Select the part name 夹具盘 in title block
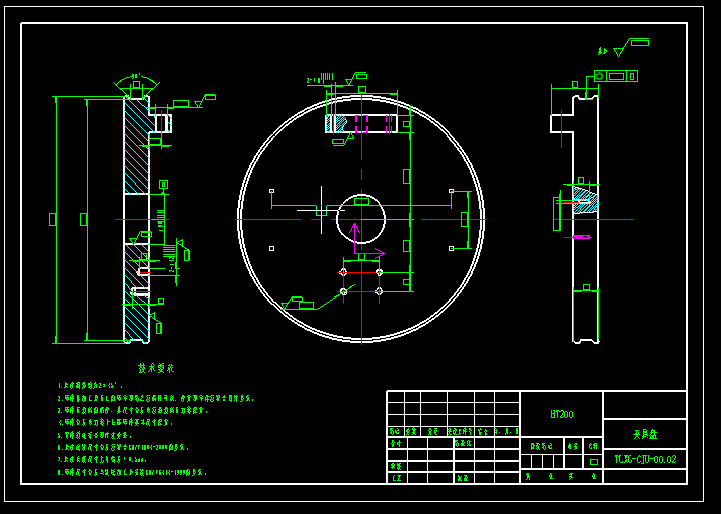Screen dimensions: 721x514 pyautogui.click(x=645, y=434)
